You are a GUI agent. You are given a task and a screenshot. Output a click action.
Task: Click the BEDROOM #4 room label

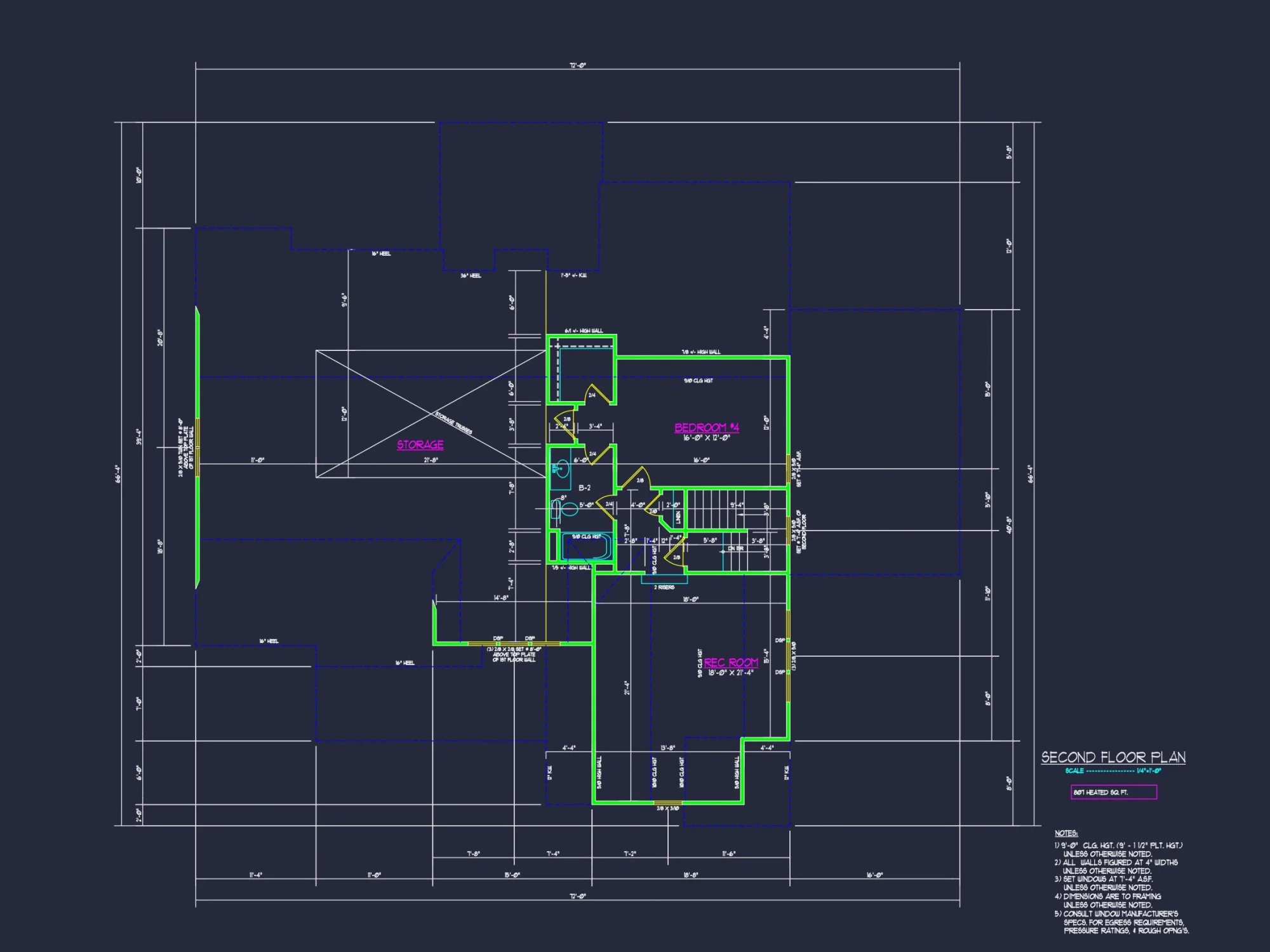[708, 428]
